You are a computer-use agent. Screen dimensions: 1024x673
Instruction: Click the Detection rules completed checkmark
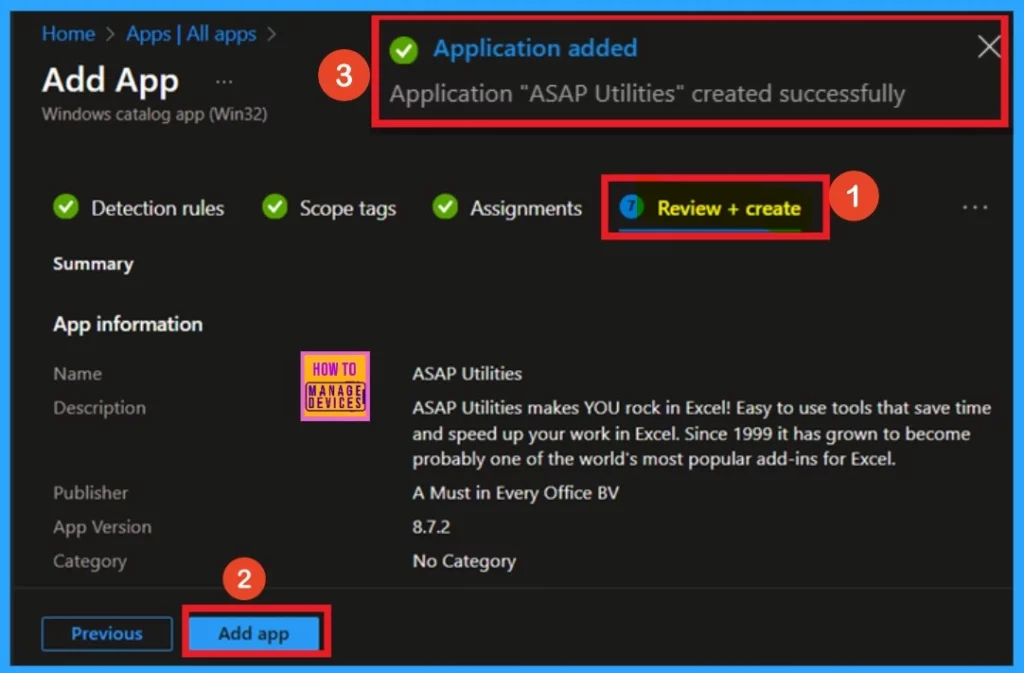[x=66, y=207]
